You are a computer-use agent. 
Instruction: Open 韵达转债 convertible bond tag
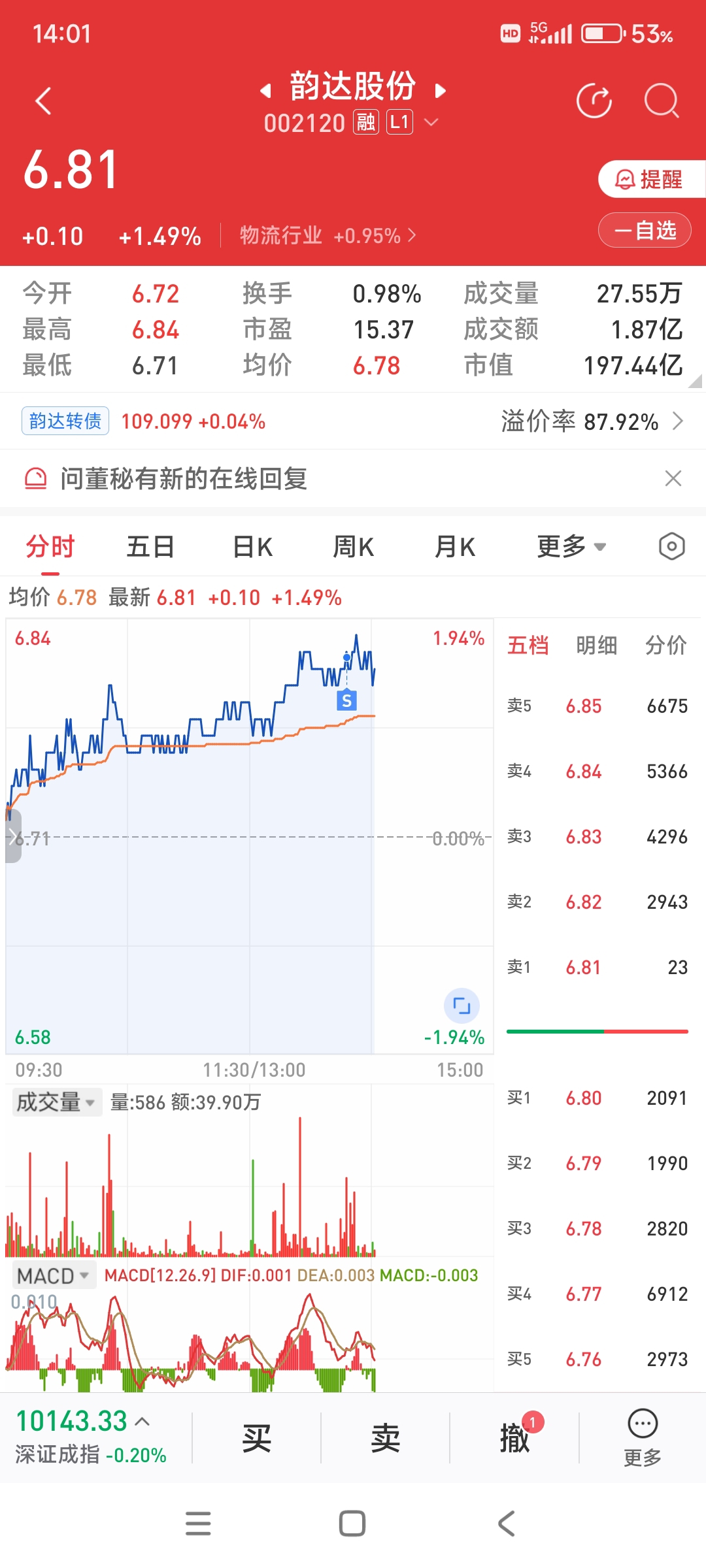coord(65,421)
